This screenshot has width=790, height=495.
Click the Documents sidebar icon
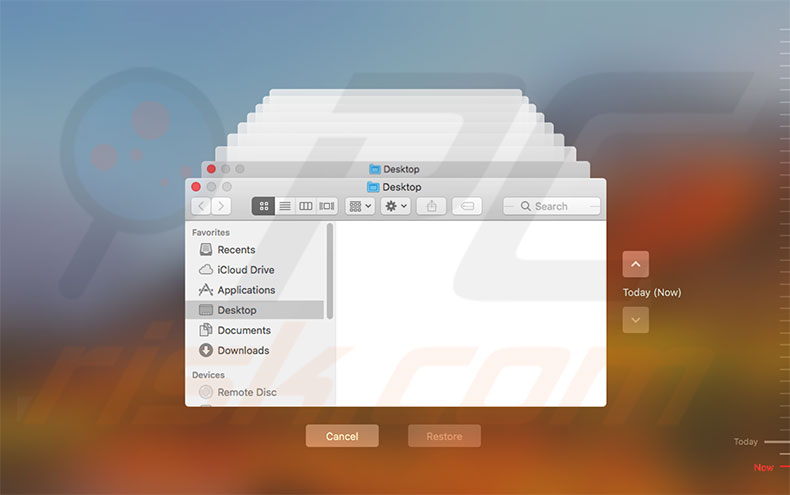coord(206,330)
